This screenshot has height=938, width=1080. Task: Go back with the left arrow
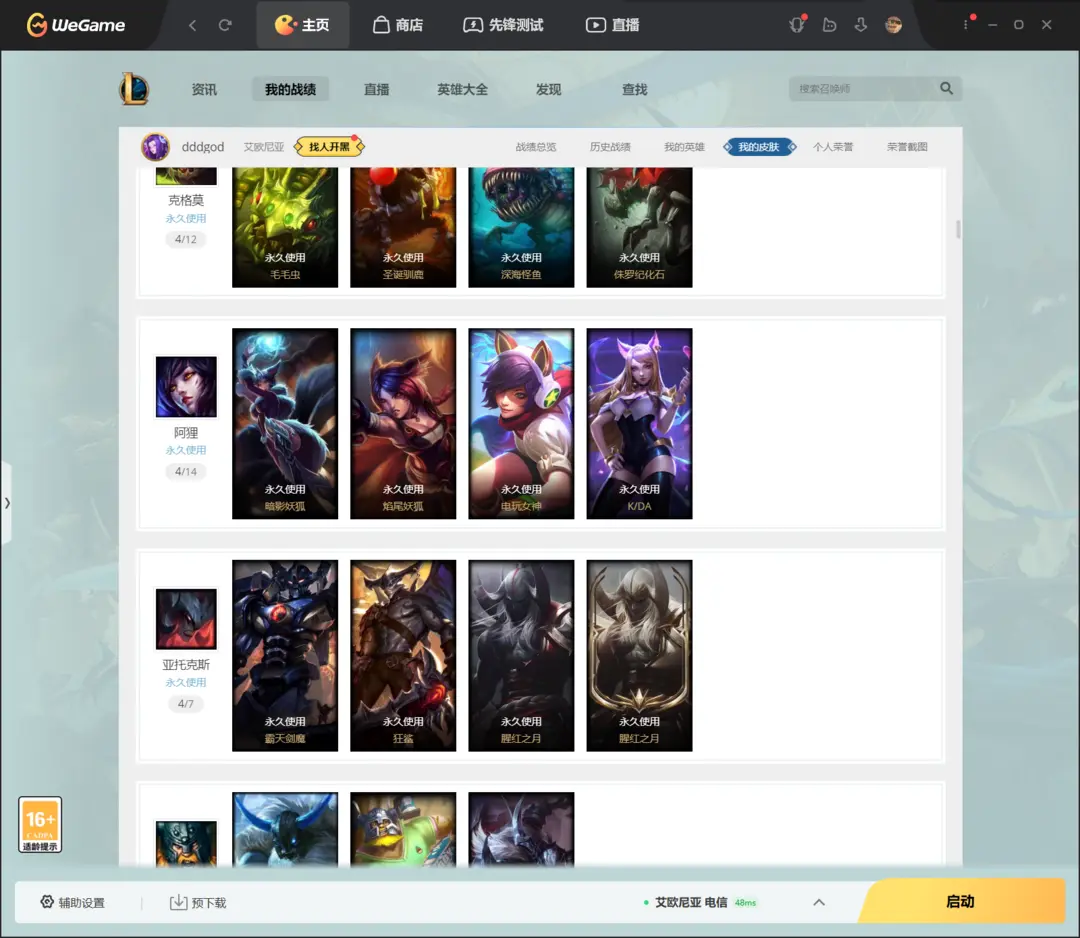coord(192,25)
